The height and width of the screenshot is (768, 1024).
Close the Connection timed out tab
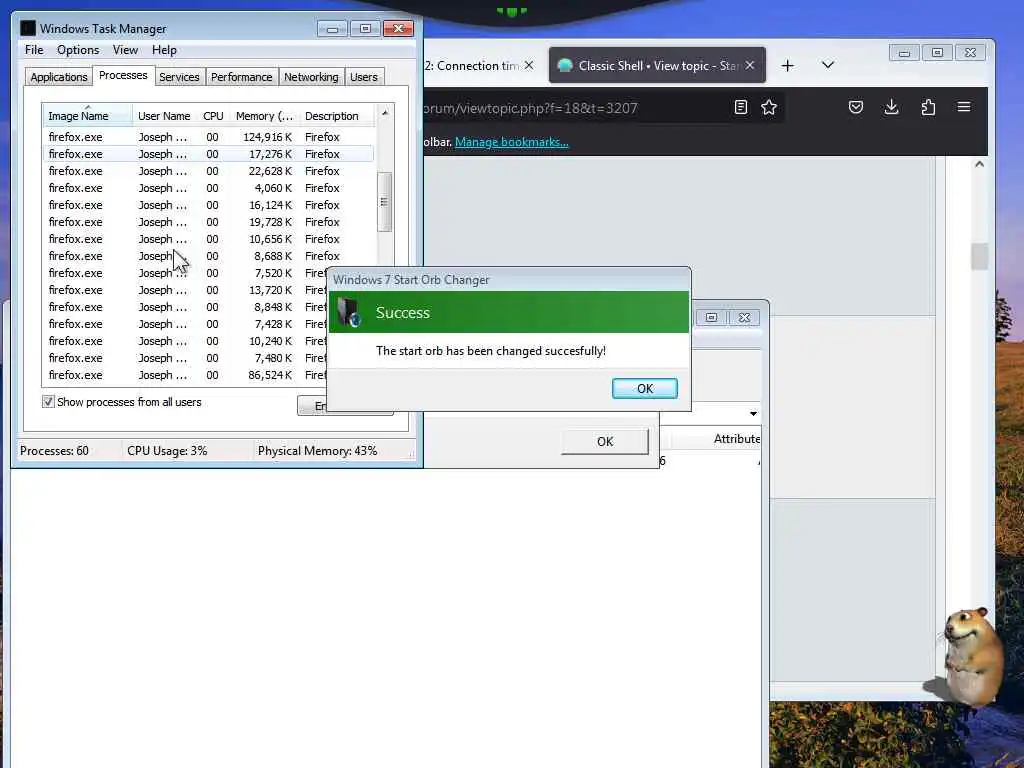pyautogui.click(x=529, y=65)
